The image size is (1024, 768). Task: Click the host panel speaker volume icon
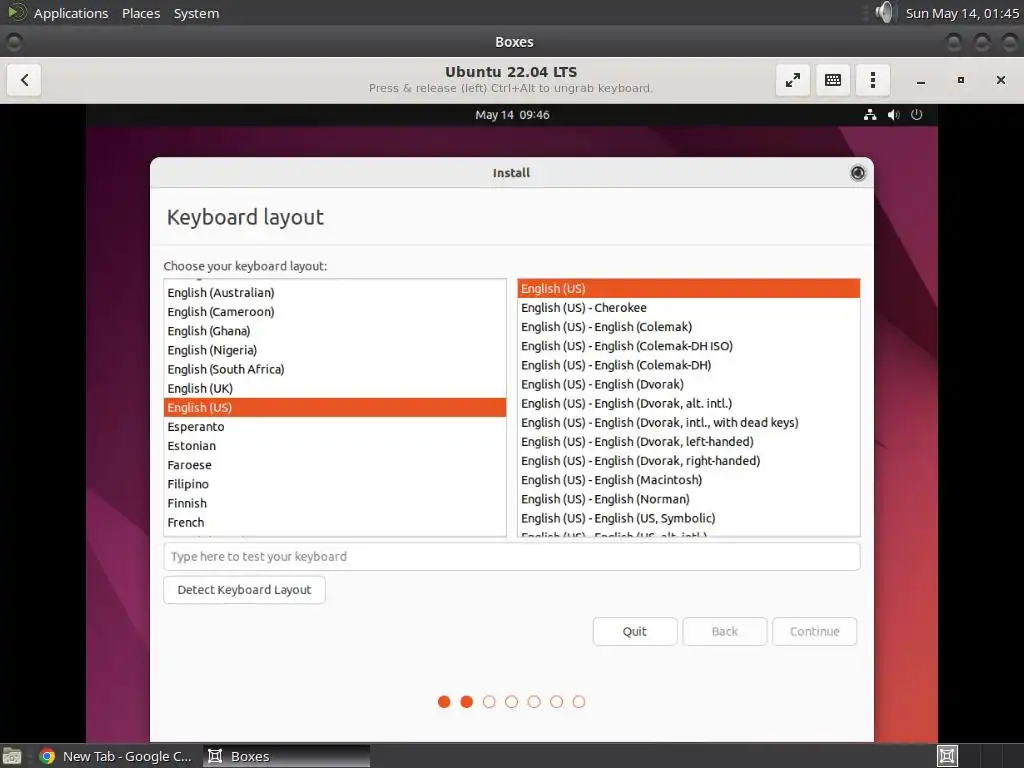click(885, 12)
